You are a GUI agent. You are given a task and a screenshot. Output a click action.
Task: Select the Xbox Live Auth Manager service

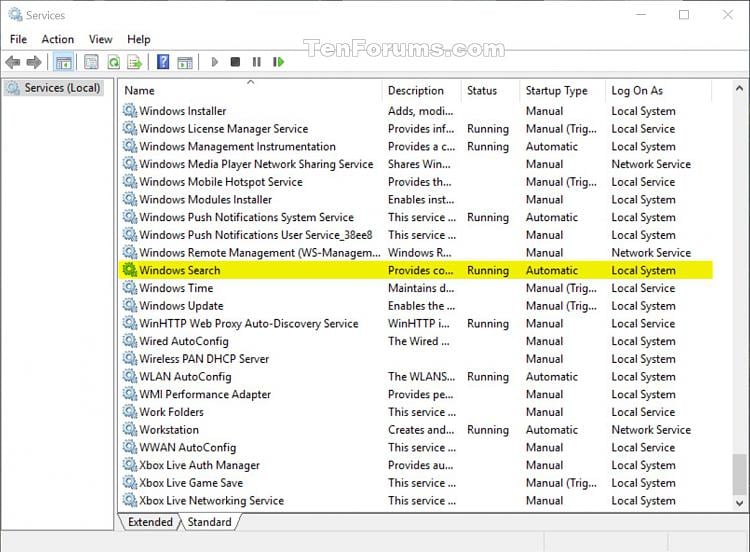tap(416, 465)
